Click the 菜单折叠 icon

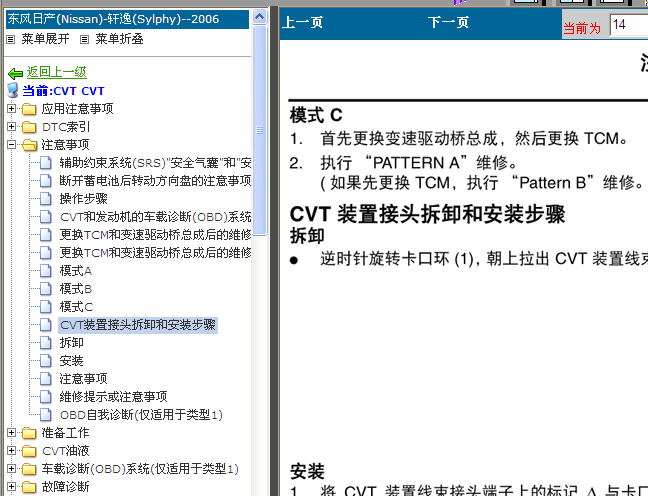point(84,40)
